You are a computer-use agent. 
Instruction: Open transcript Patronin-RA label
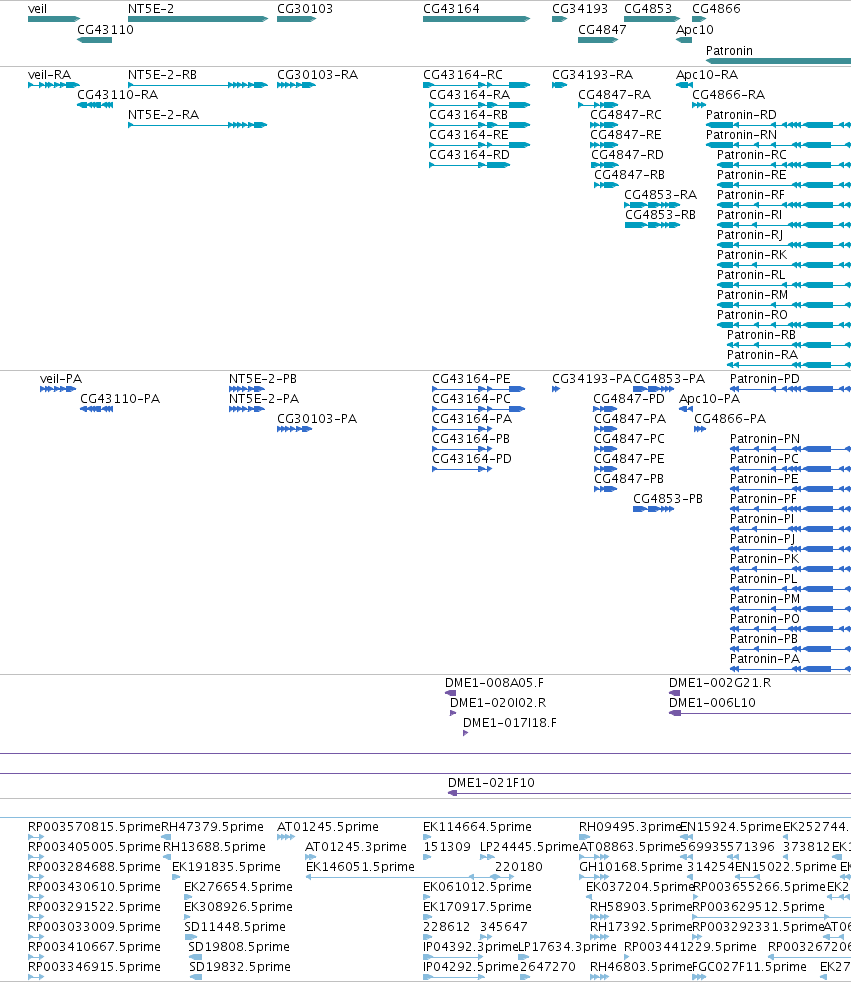pyautogui.click(x=762, y=355)
